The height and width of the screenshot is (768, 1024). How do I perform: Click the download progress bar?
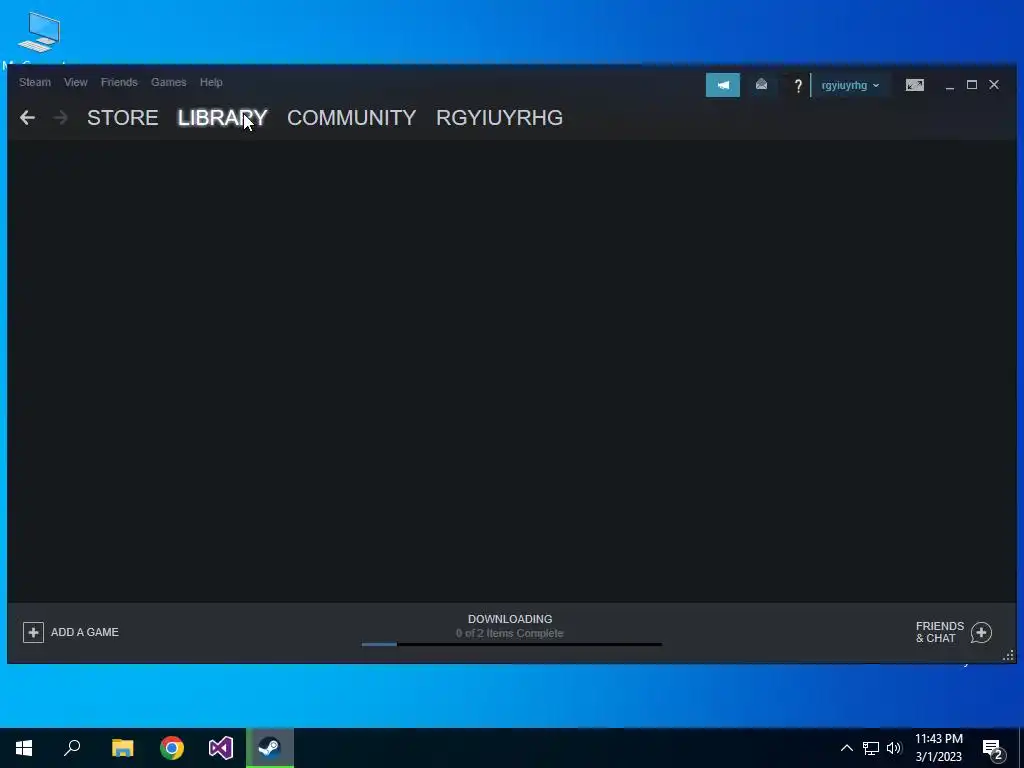click(512, 645)
